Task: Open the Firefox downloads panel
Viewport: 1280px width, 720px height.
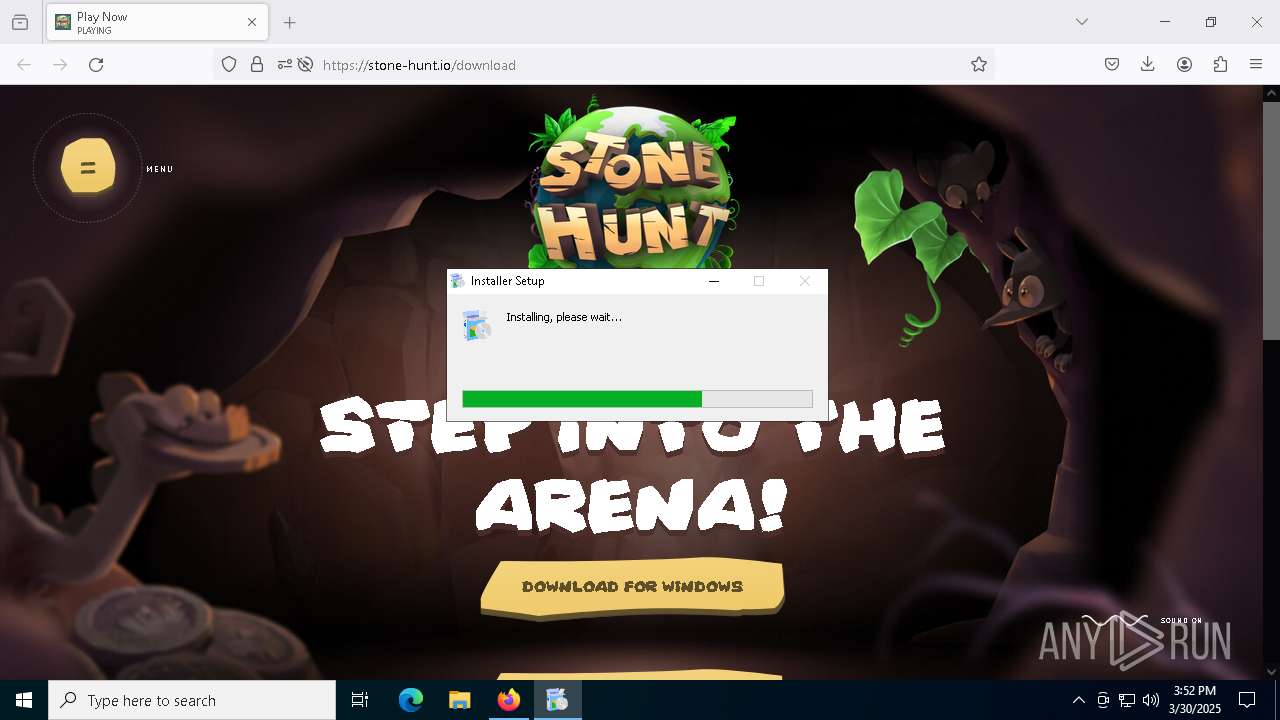Action: [x=1148, y=65]
